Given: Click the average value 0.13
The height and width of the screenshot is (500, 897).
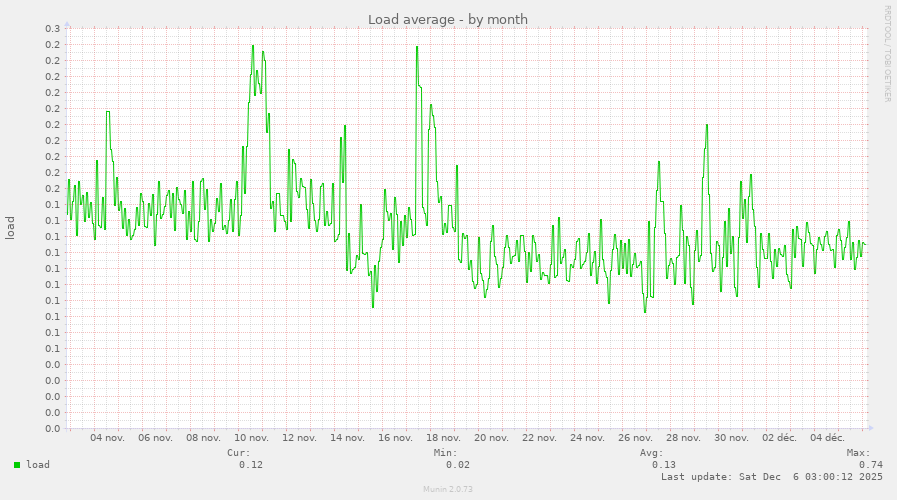Looking at the screenshot, I should click(x=664, y=465).
